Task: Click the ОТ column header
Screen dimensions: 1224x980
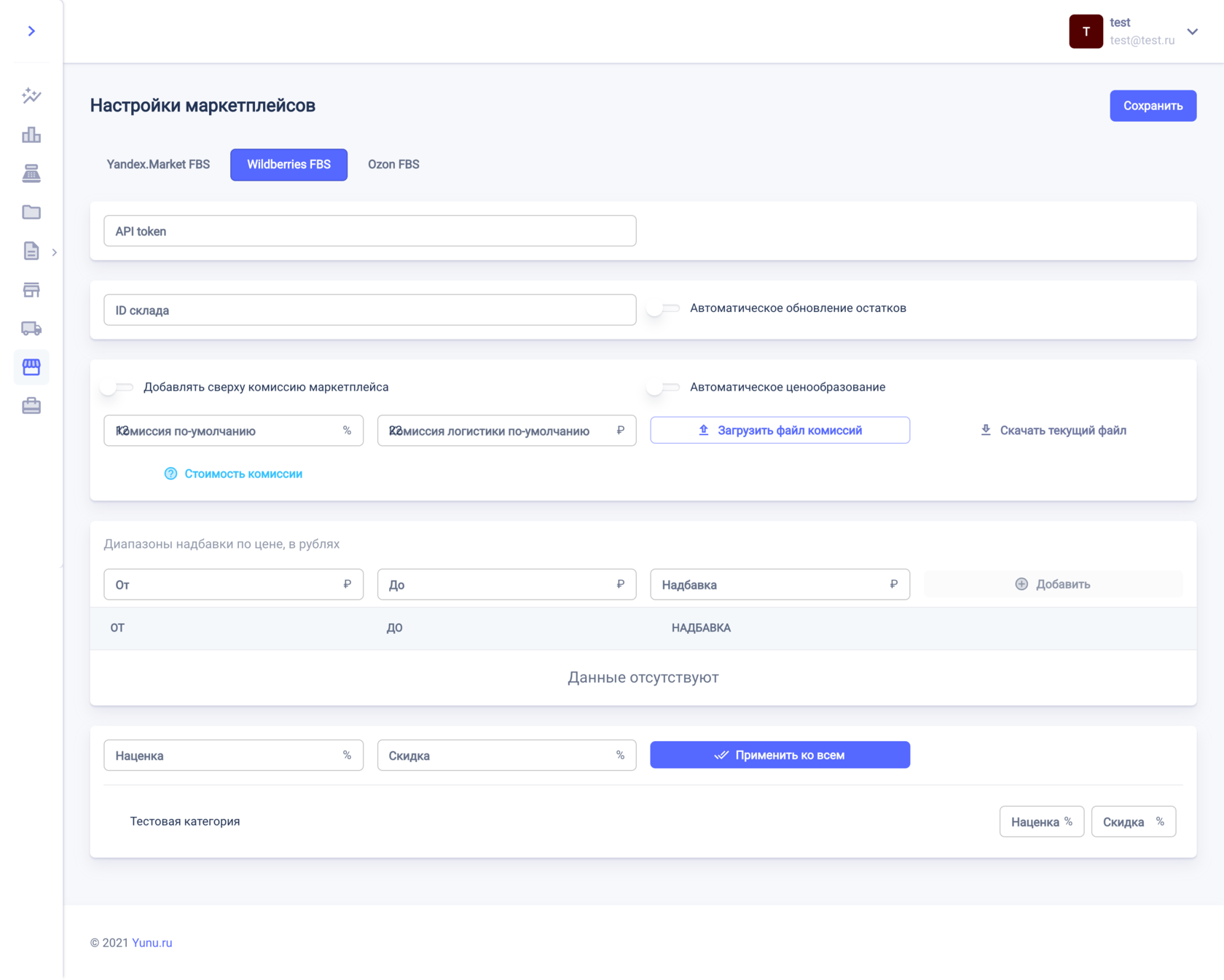Action: pyautogui.click(x=117, y=628)
